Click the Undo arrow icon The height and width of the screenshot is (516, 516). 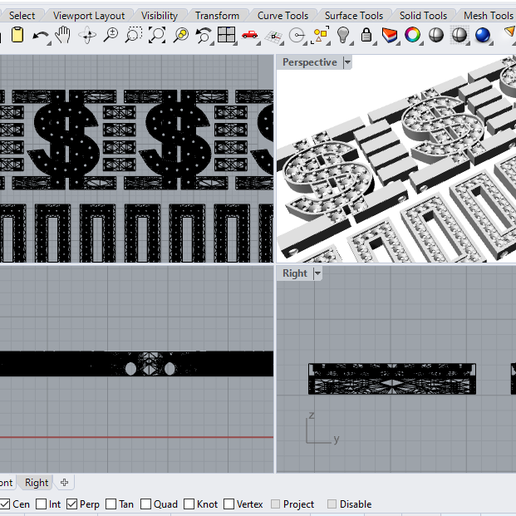41,36
